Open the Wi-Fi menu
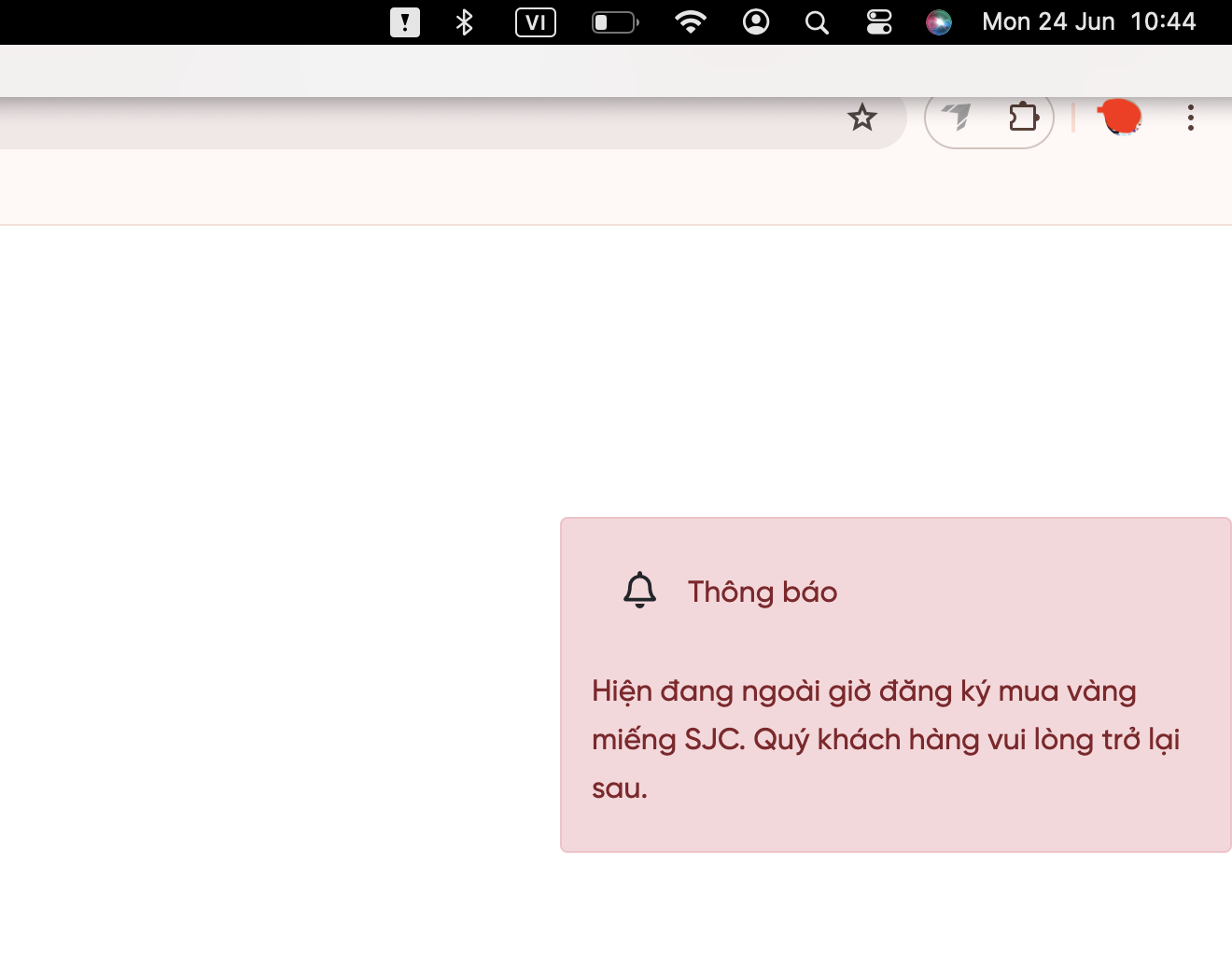Viewport: 1232px width, 962px height. [691, 22]
